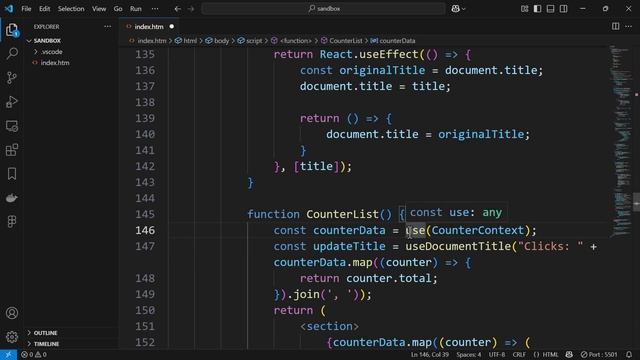Open Accounts icon in activity bar
The width and height of the screenshot is (640, 360).
12,313
